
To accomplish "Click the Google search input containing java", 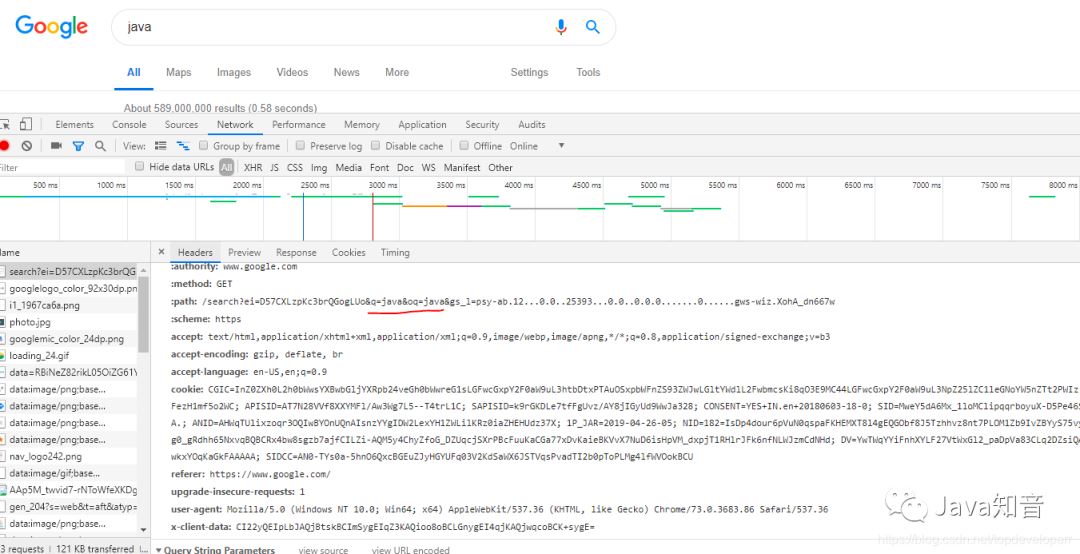I will [338, 28].
